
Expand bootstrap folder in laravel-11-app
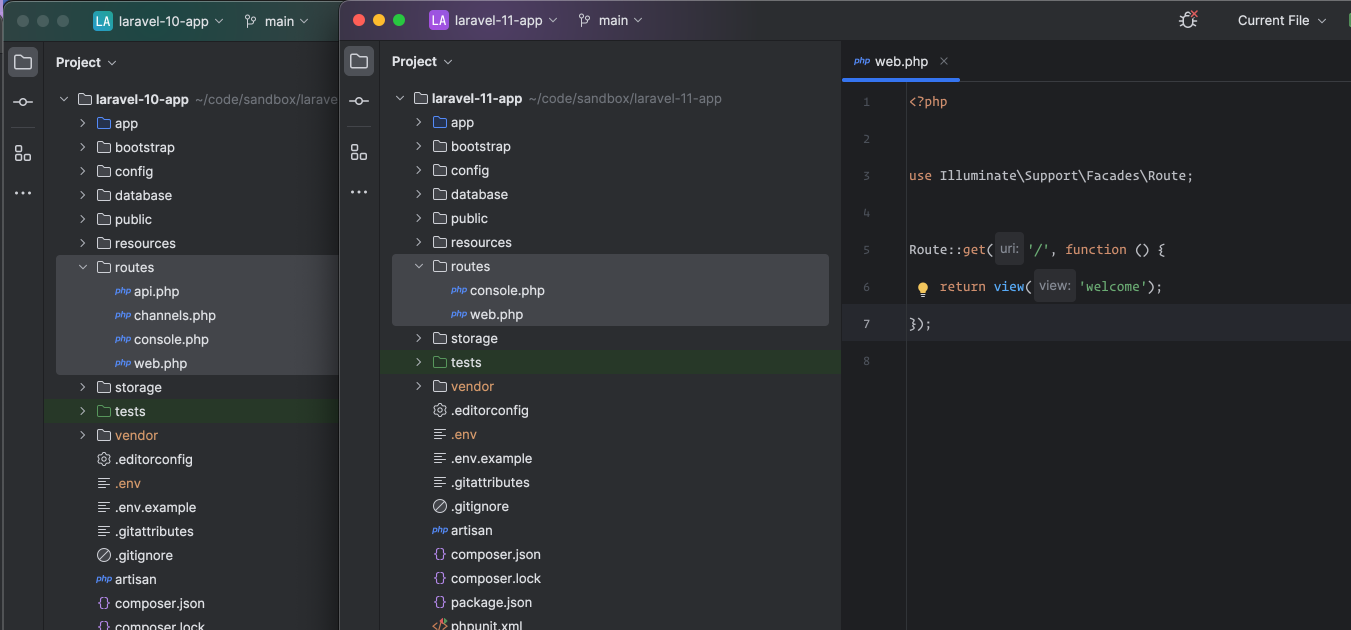pyautogui.click(x=419, y=147)
